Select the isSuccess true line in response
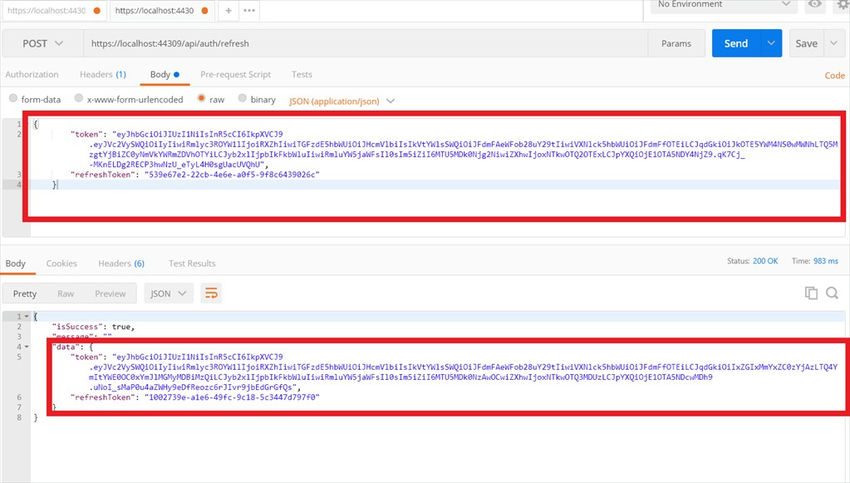Image resolution: width=850 pixels, height=483 pixels. tap(93, 326)
